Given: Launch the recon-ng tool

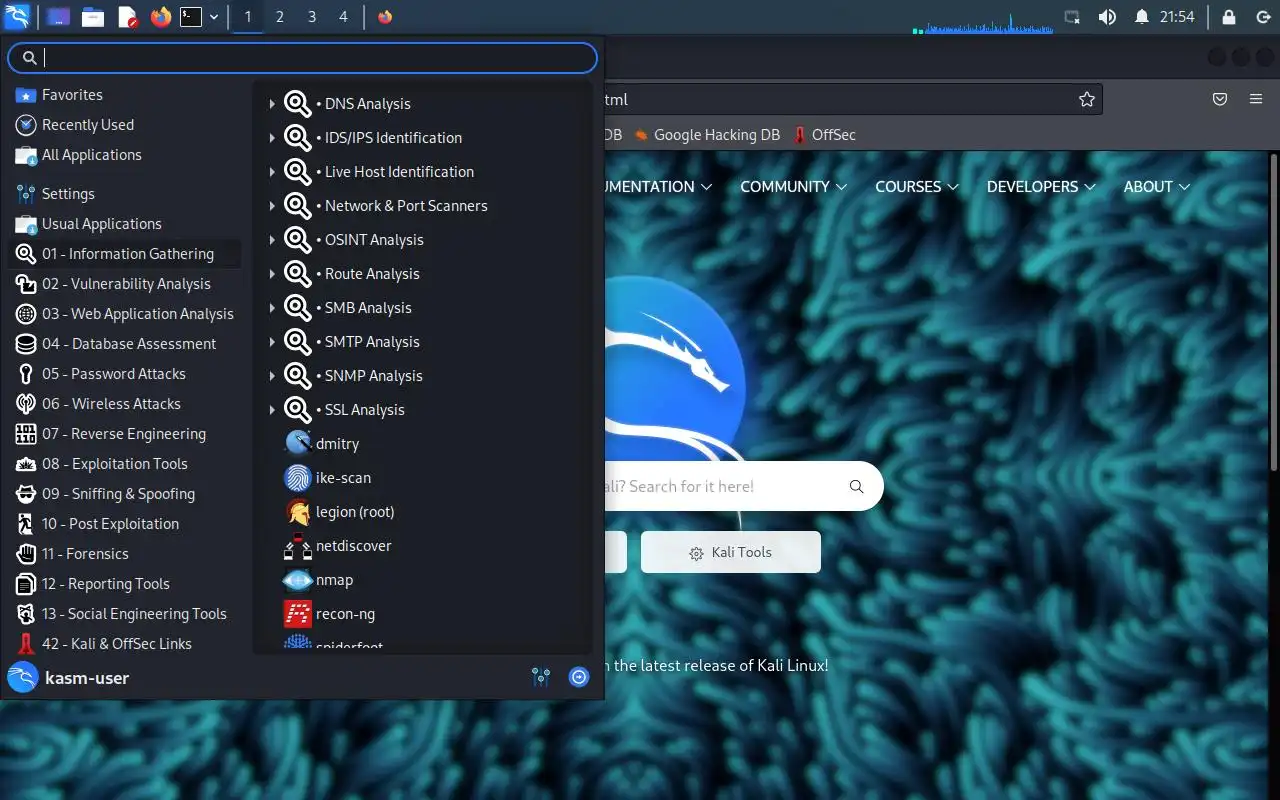Looking at the screenshot, I should [422, 614].
